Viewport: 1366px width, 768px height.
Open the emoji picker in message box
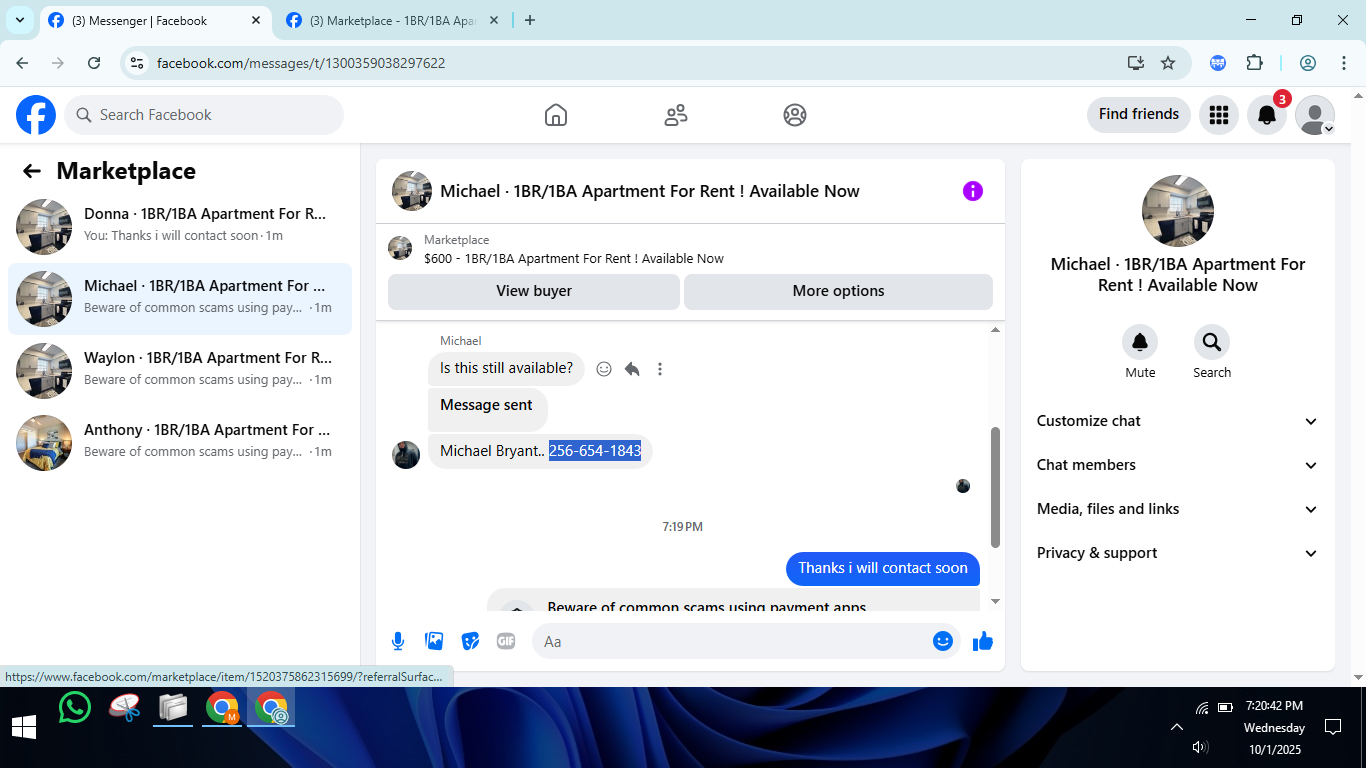click(x=943, y=641)
